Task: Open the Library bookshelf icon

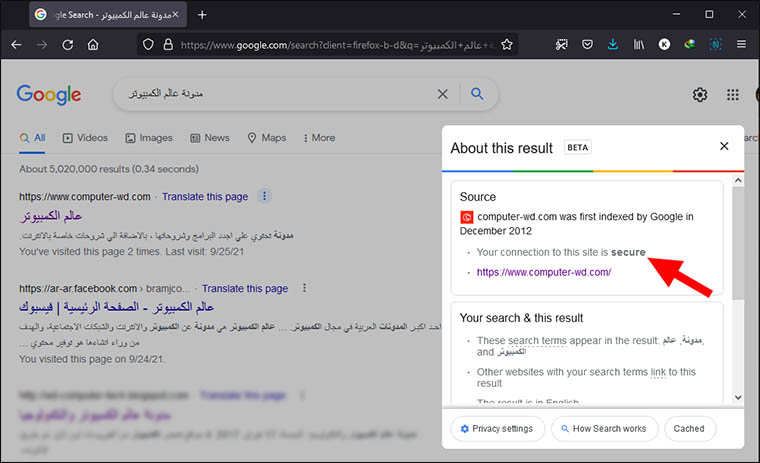Action: point(639,45)
